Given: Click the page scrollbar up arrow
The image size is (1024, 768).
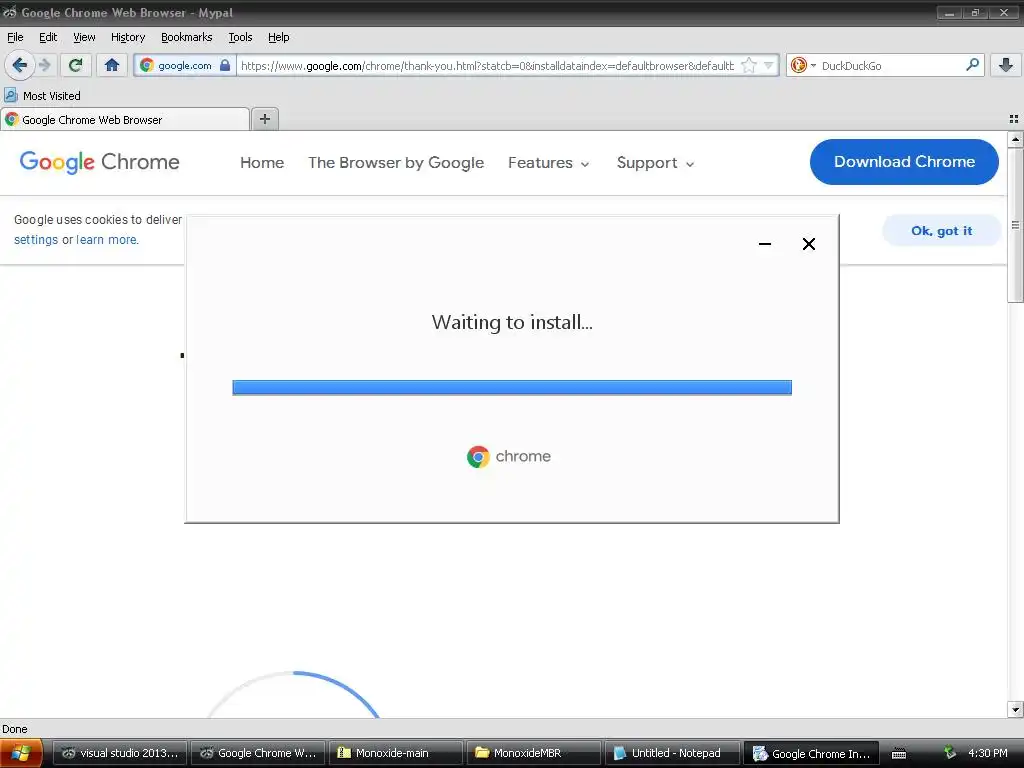Looking at the screenshot, I should pyautogui.click(x=1015, y=139).
